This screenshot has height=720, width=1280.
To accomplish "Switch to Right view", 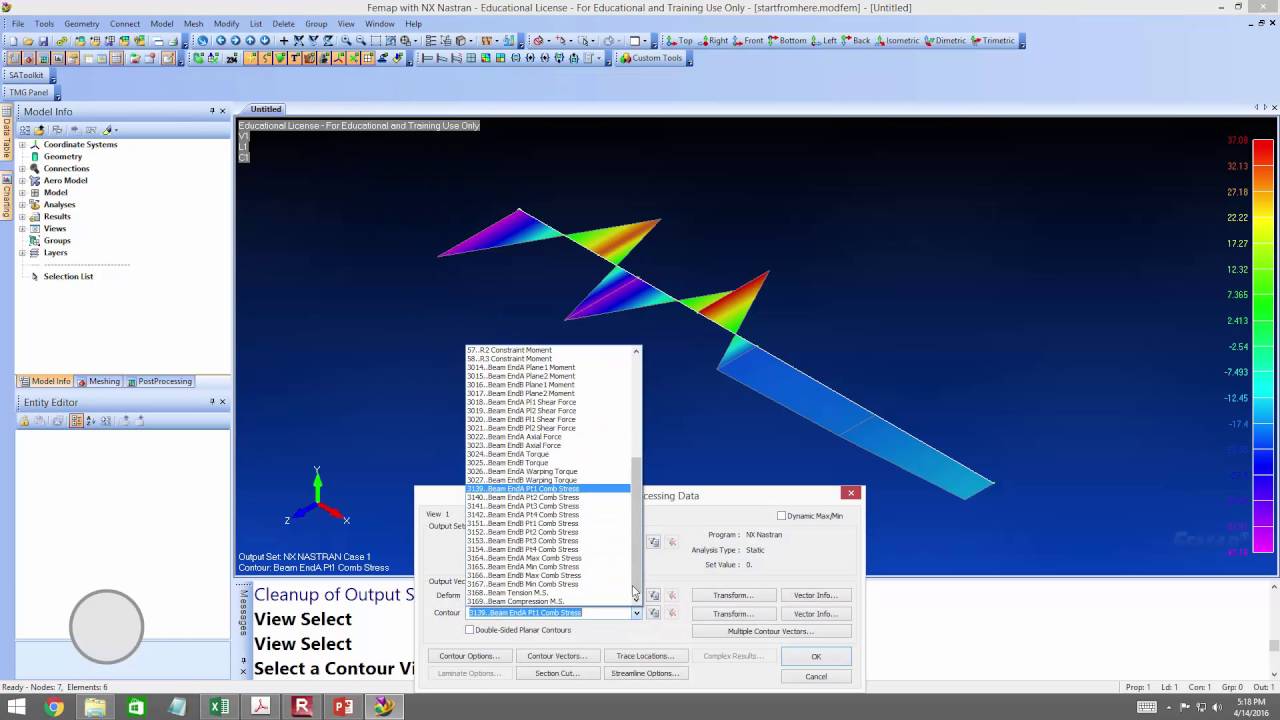I will [x=713, y=41].
